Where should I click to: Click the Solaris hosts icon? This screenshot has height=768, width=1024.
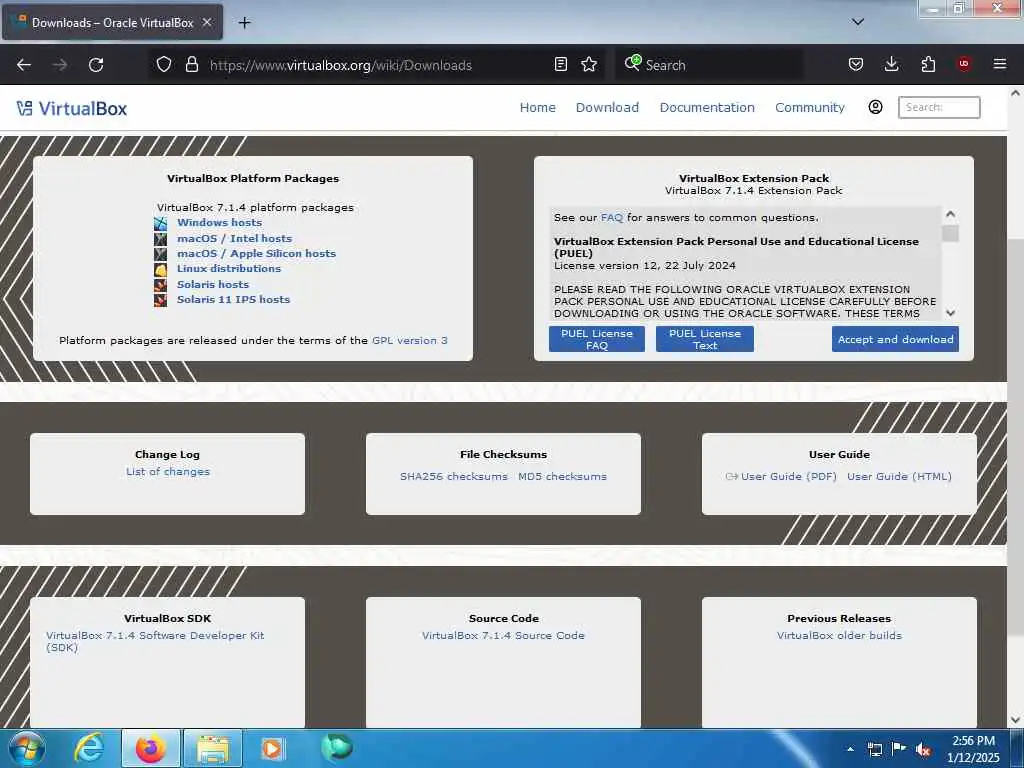[161, 285]
